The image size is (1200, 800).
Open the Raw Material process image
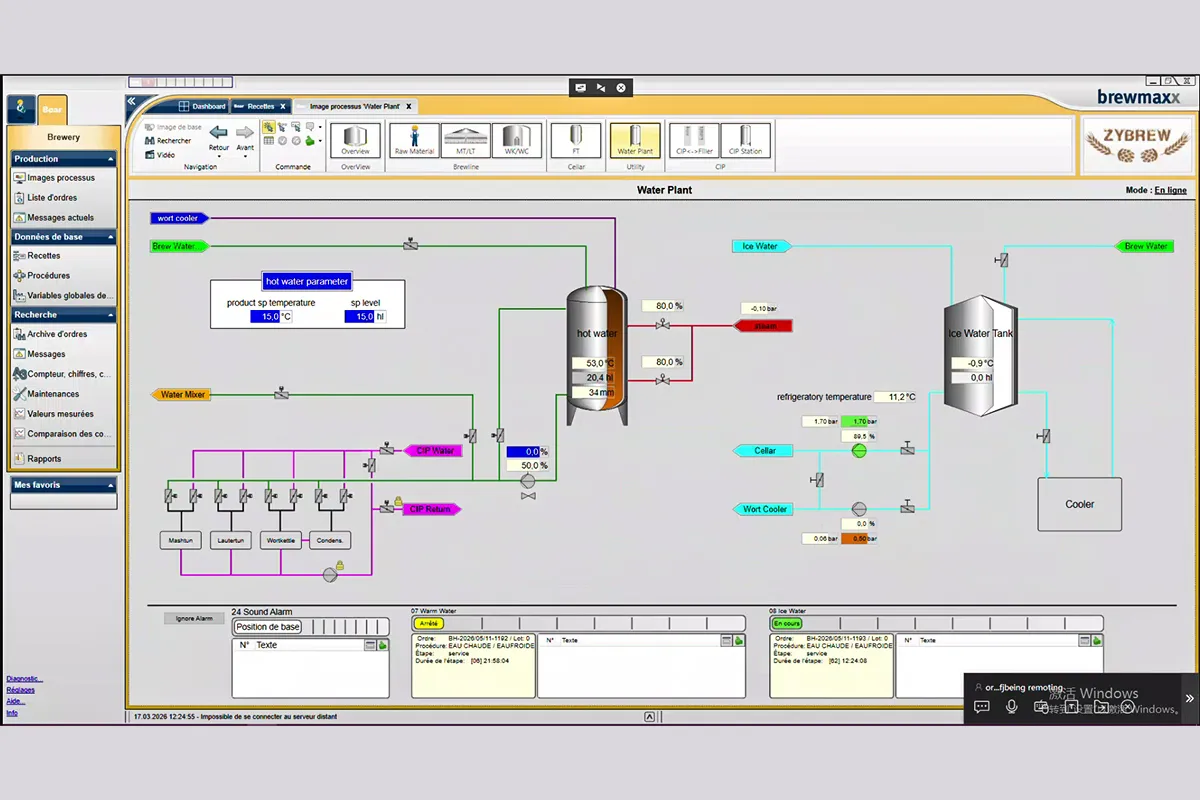(414, 140)
